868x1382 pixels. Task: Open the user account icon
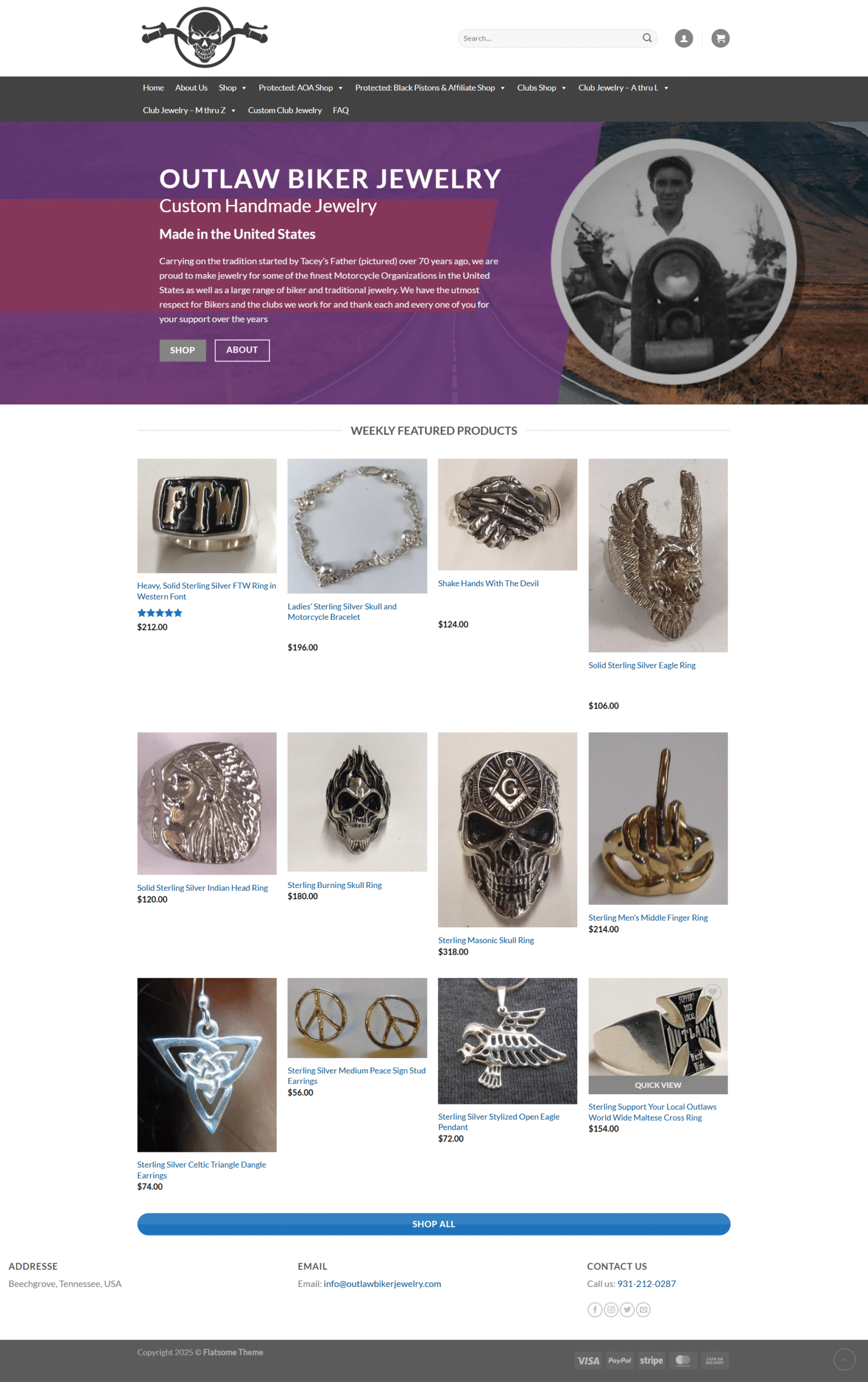pos(683,39)
